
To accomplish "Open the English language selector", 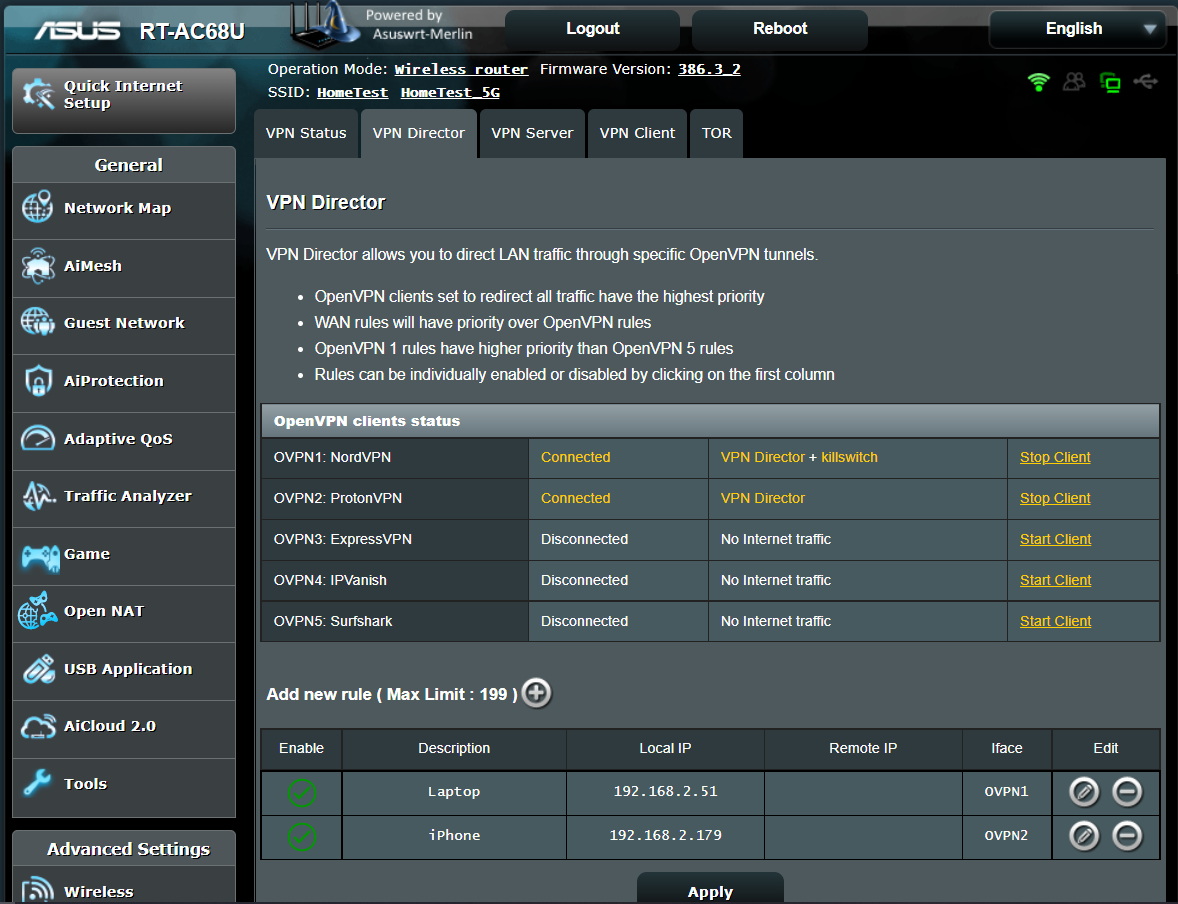I will [1077, 29].
